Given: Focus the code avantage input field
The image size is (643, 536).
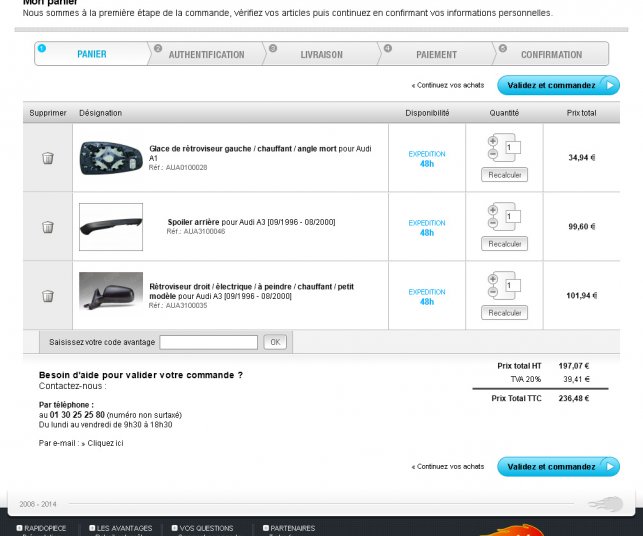Looking at the screenshot, I should pos(208,342).
